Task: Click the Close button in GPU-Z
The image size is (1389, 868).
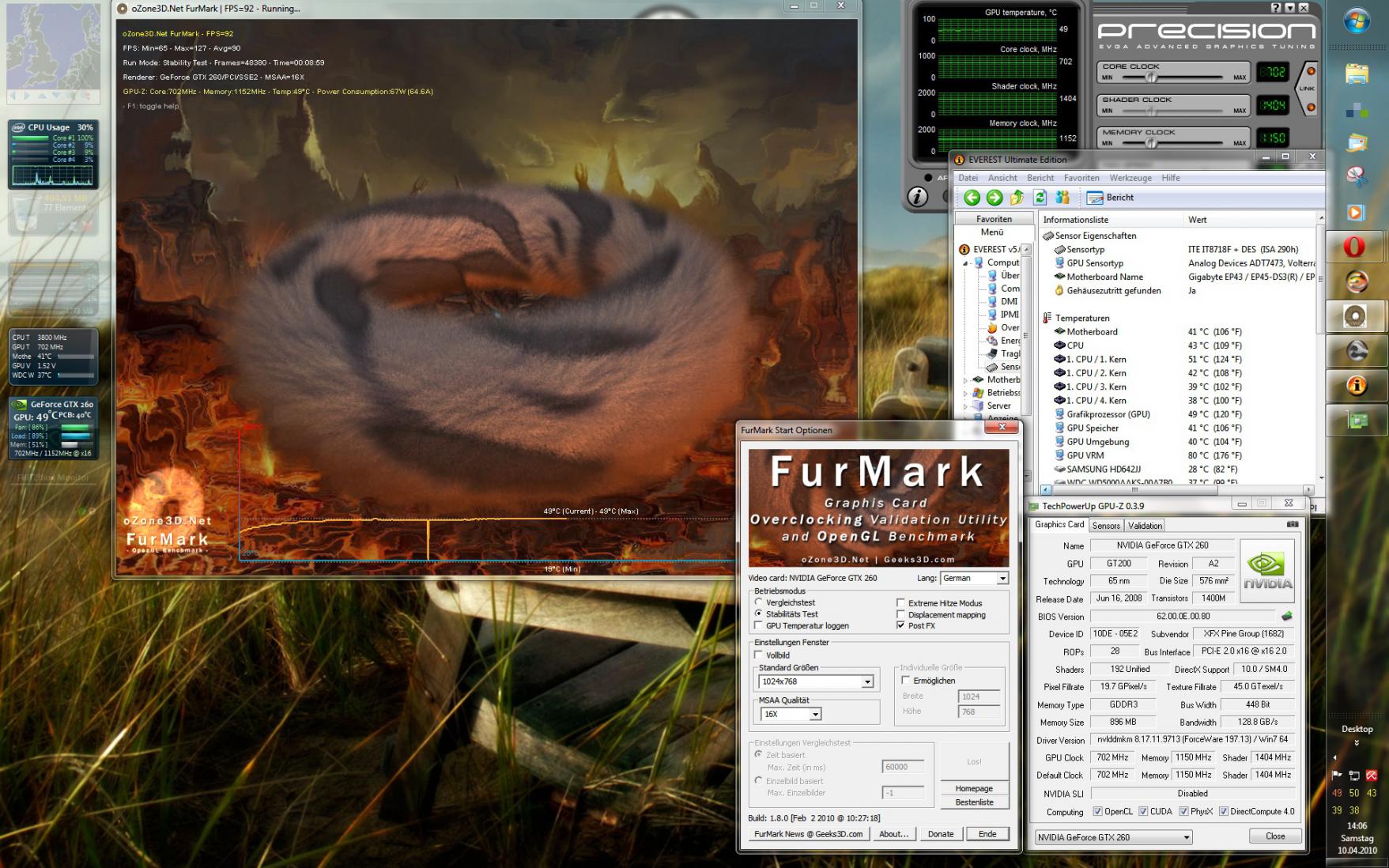Action: click(x=1275, y=836)
